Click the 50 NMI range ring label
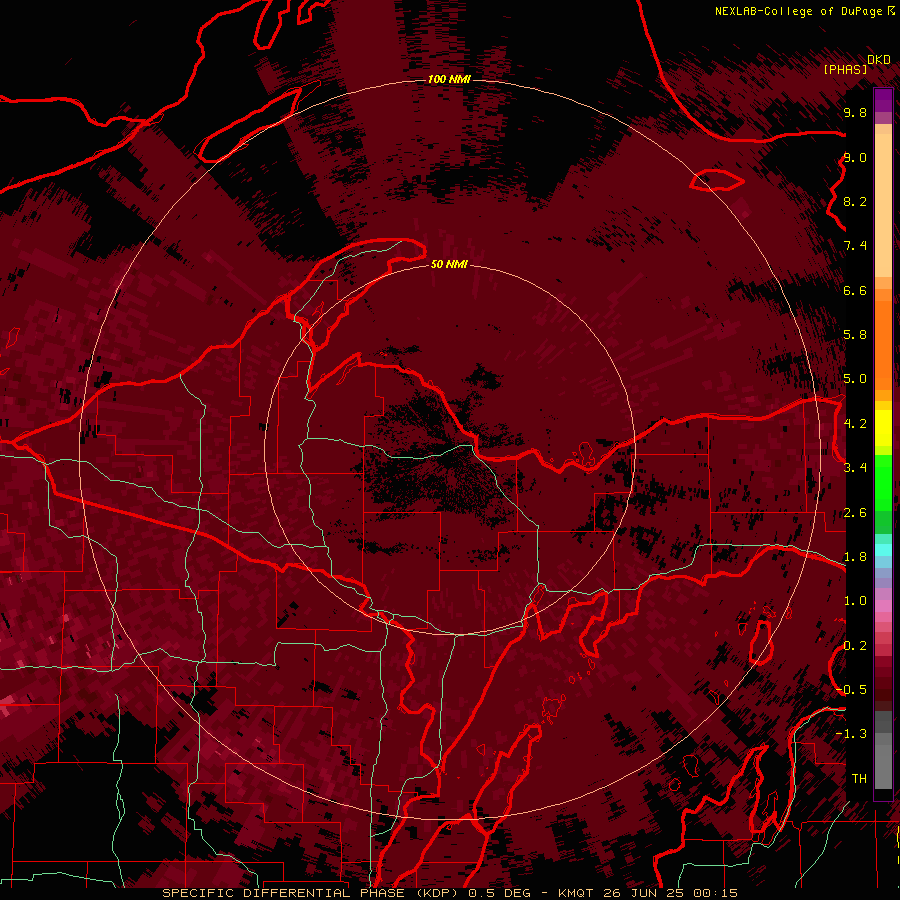Viewport: 900px width, 900px height. (x=449, y=264)
